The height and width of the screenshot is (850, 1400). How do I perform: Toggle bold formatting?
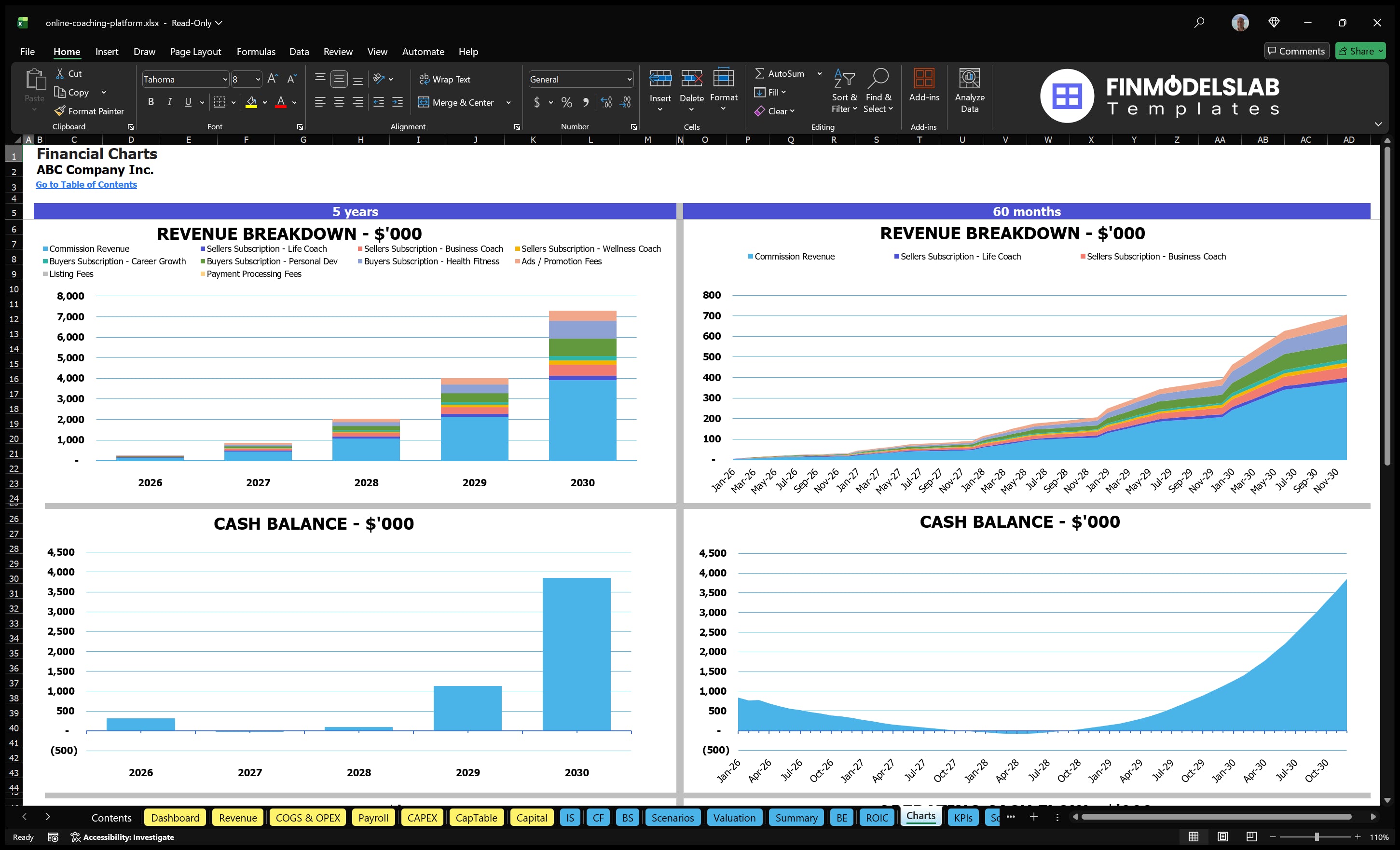151,102
